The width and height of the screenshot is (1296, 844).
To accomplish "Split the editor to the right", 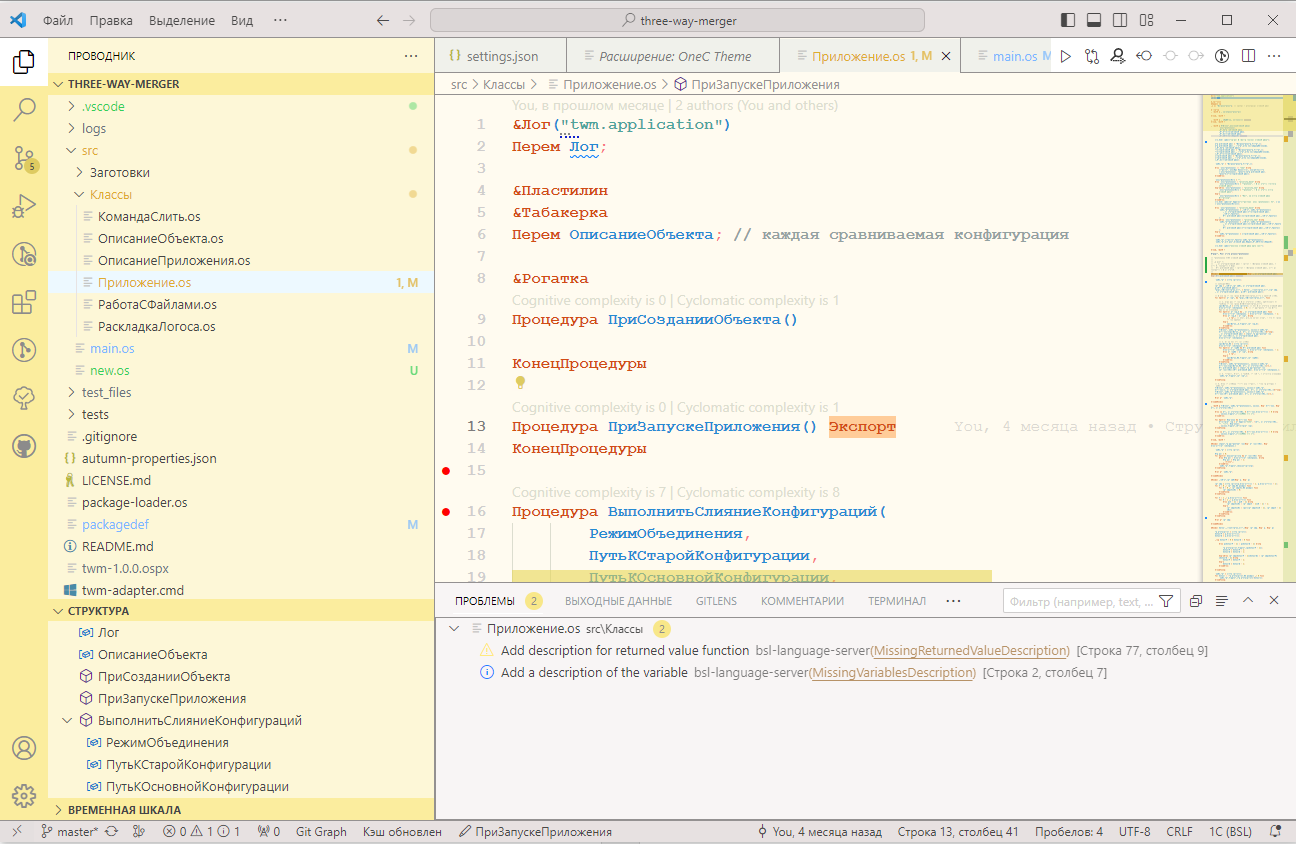I will 1248,57.
